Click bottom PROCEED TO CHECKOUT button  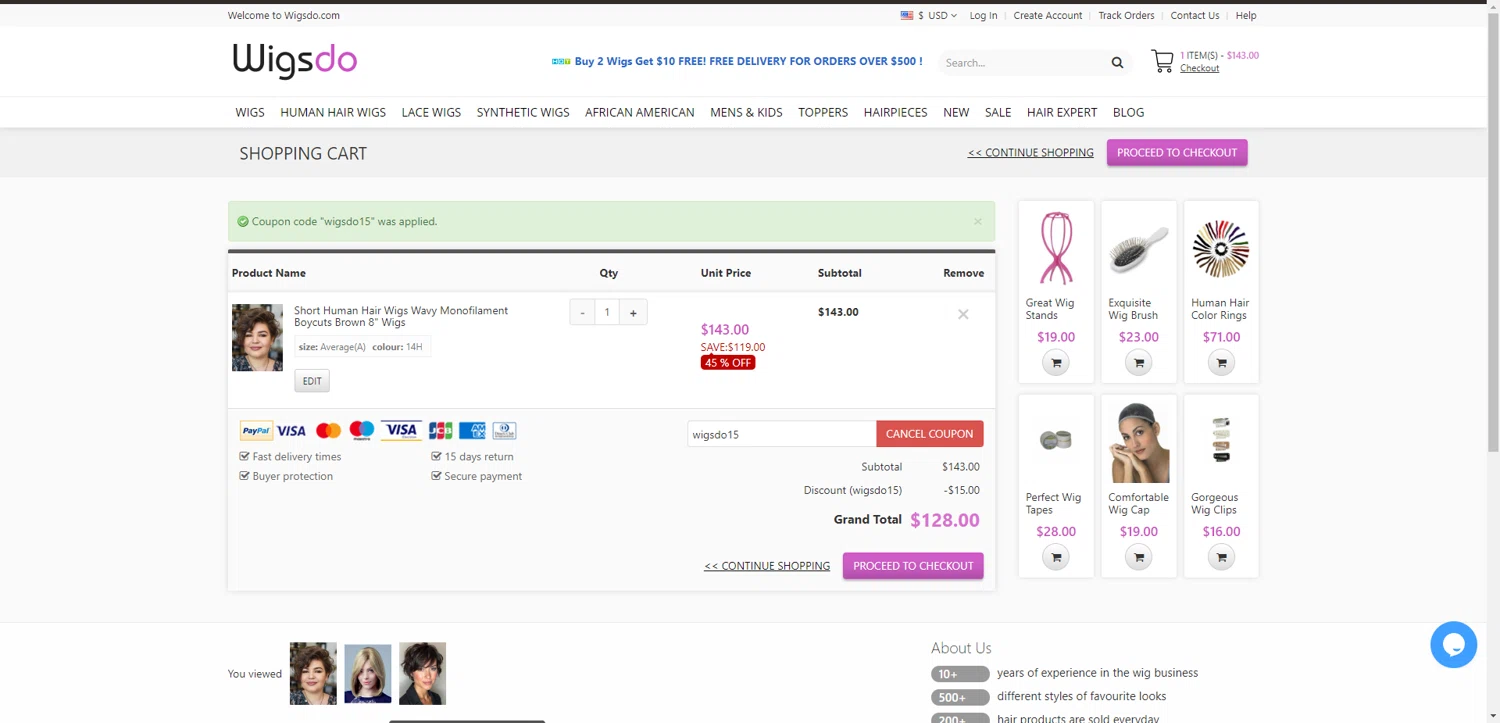[x=913, y=566]
